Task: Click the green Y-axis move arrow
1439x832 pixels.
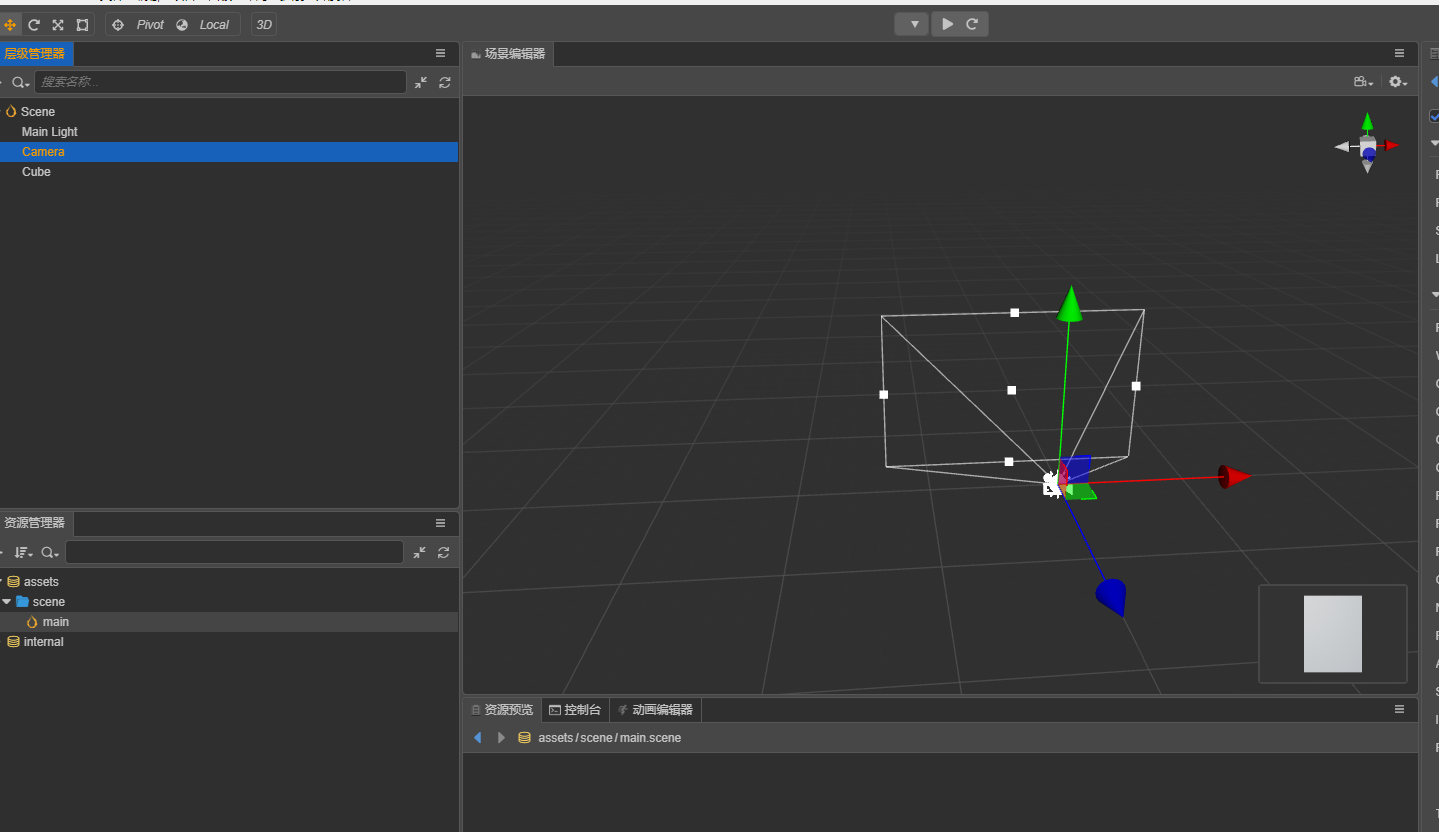Action: click(x=1071, y=305)
